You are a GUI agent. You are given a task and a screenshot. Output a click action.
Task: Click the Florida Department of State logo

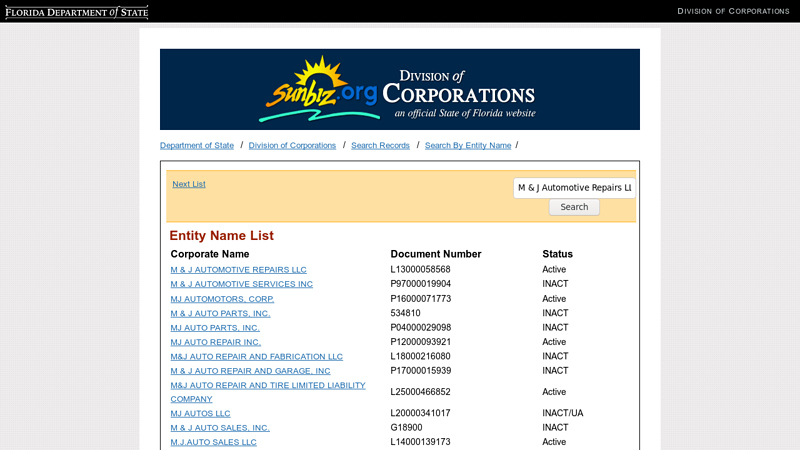pyautogui.click(x=77, y=12)
